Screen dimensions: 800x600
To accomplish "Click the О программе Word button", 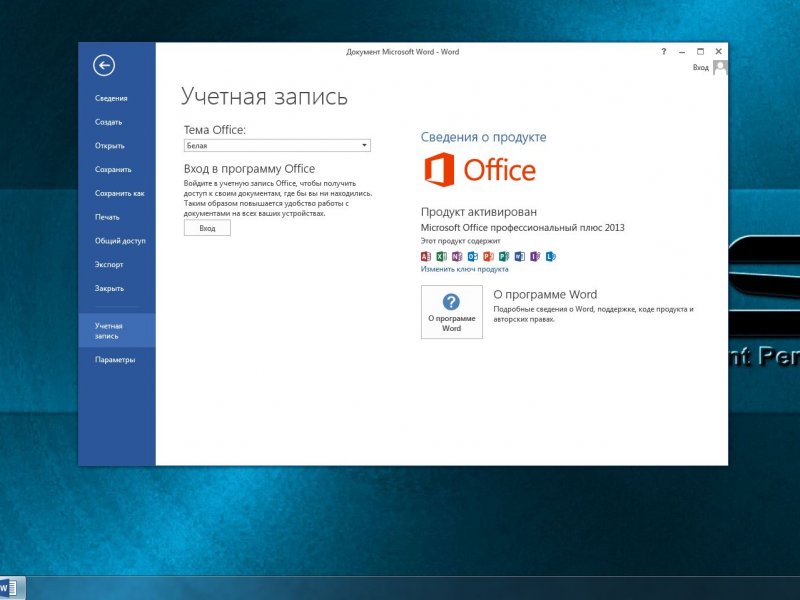I will click(452, 312).
